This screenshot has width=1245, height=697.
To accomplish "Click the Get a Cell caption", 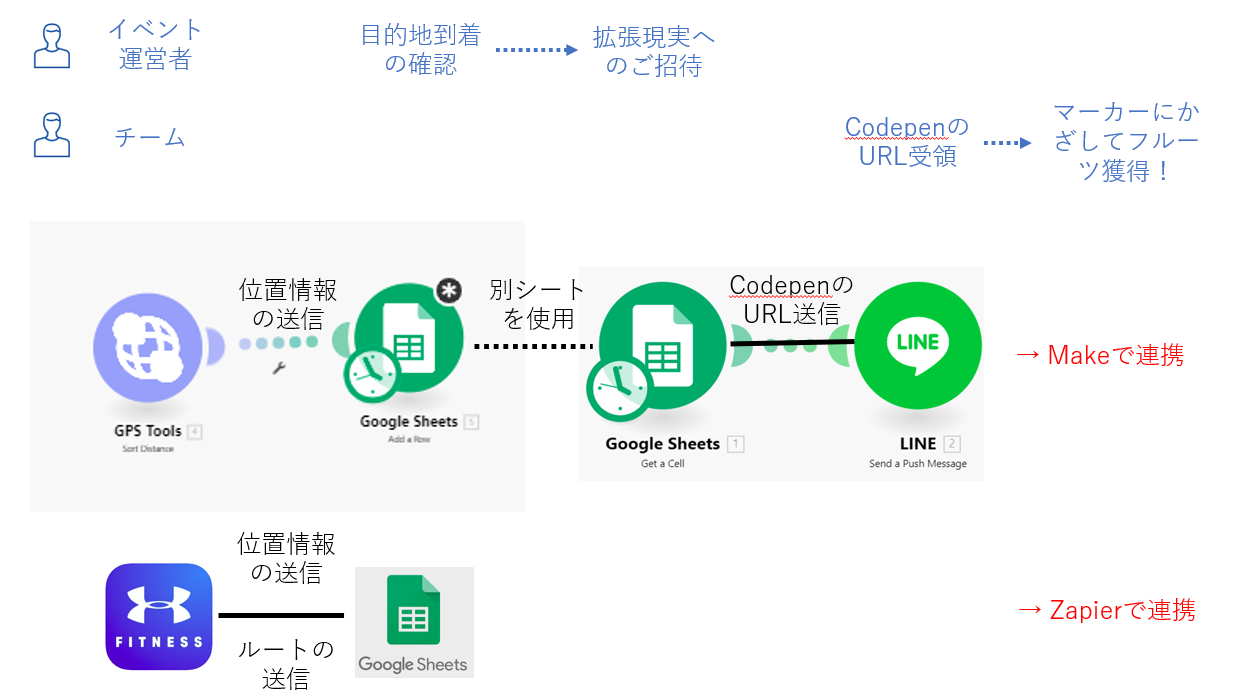I will 663,463.
